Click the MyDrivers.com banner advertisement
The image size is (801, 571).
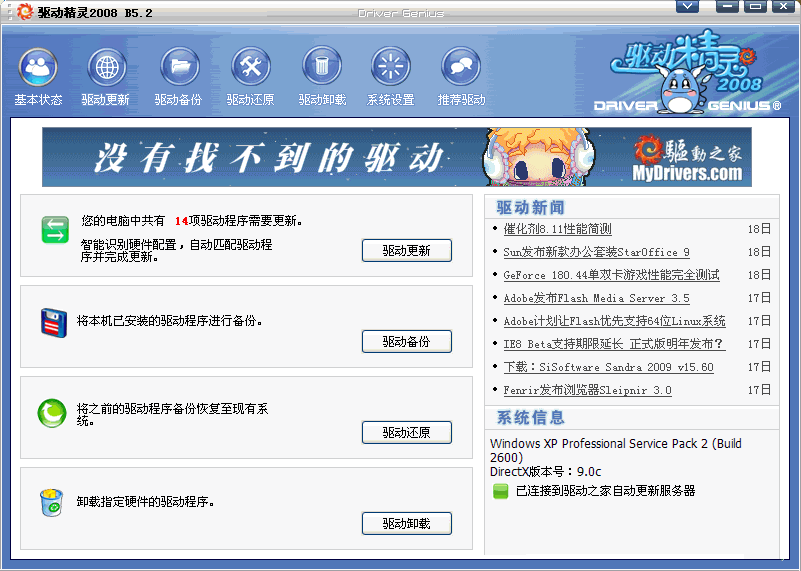click(x=396, y=157)
